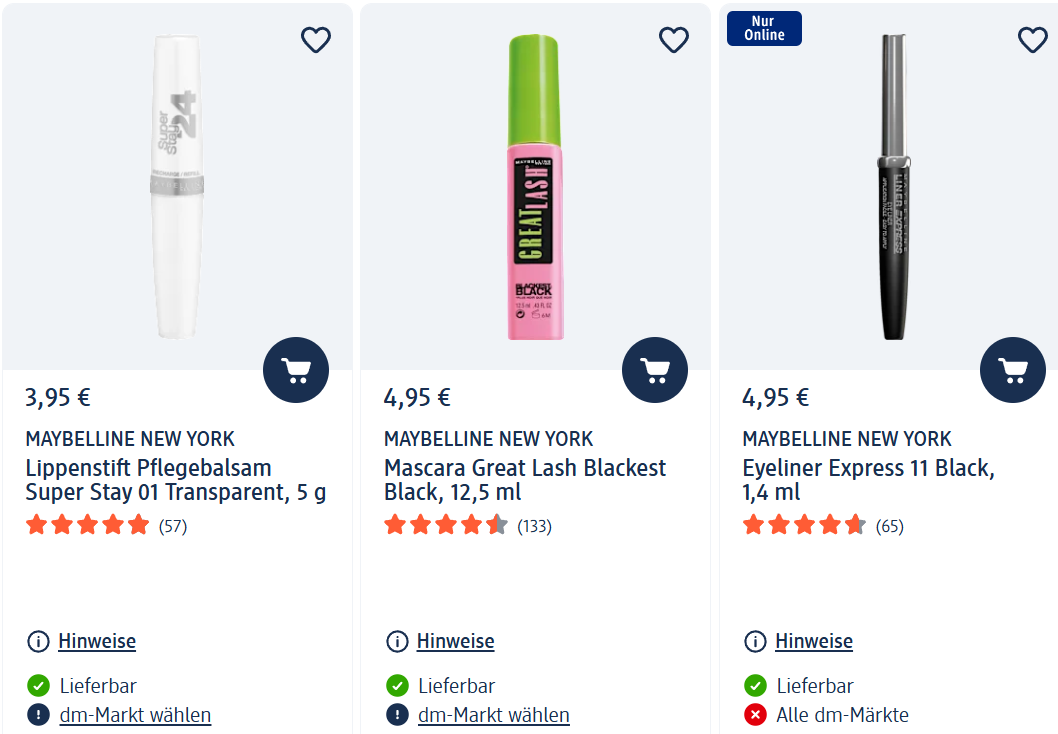1058x734 pixels.
Task: Add Eyeliner Express 11 Black to cart
Action: (x=1013, y=370)
